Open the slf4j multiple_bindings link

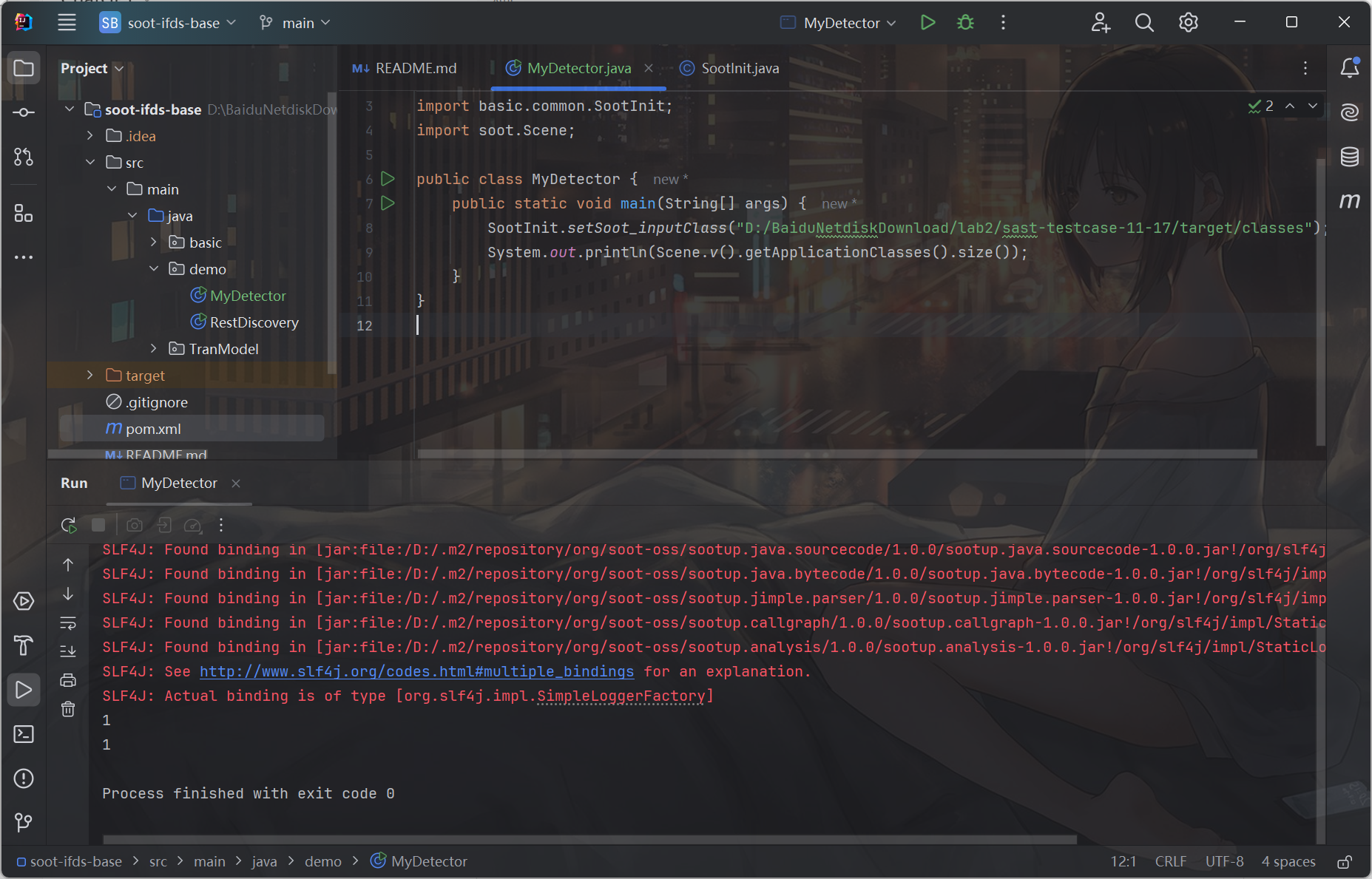point(416,671)
